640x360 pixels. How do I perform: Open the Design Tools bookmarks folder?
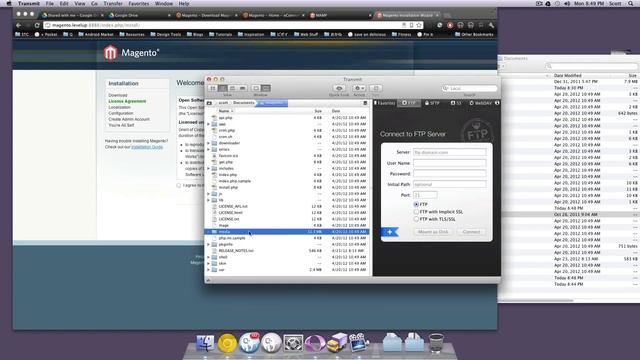click(166, 34)
